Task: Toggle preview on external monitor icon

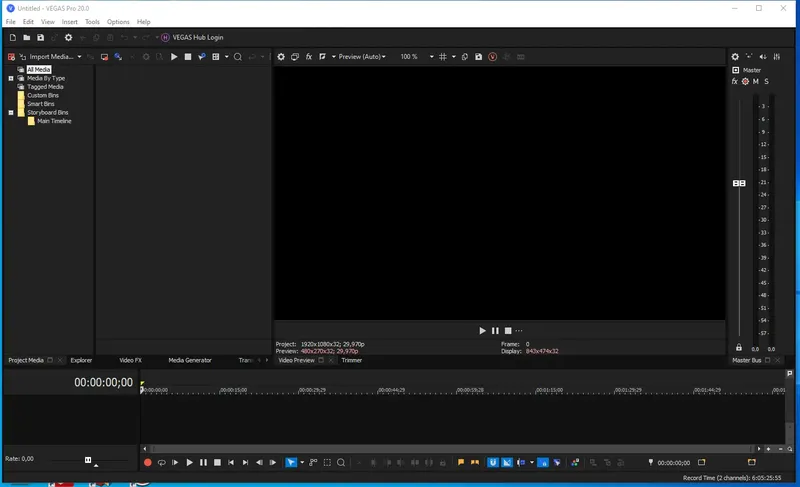Action: (295, 57)
